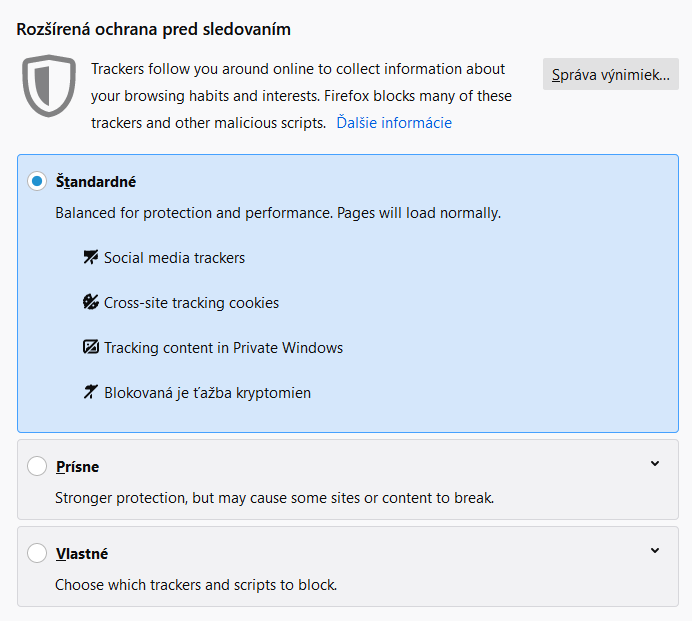Click Tracking content in Private Windows text
Screen dimensions: 692x621
click(x=223, y=348)
